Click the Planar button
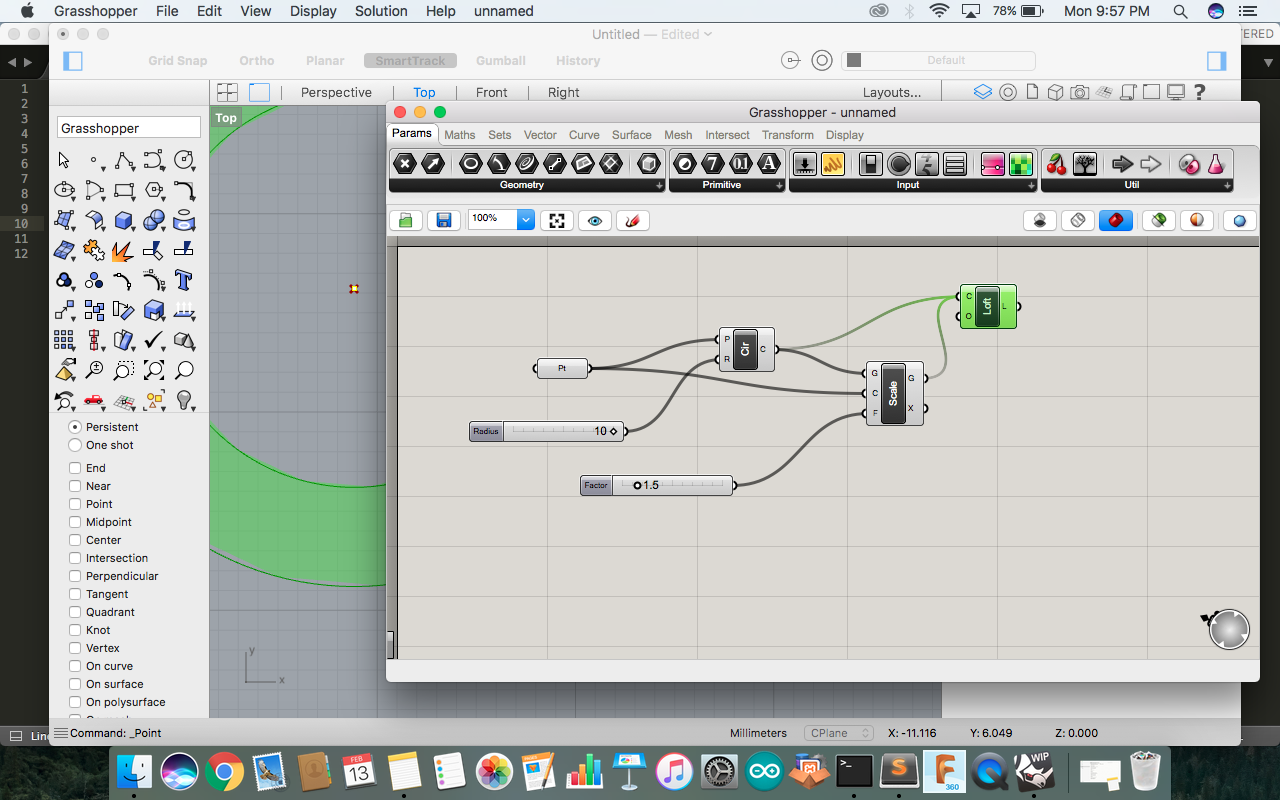The height and width of the screenshot is (800, 1280). click(325, 60)
